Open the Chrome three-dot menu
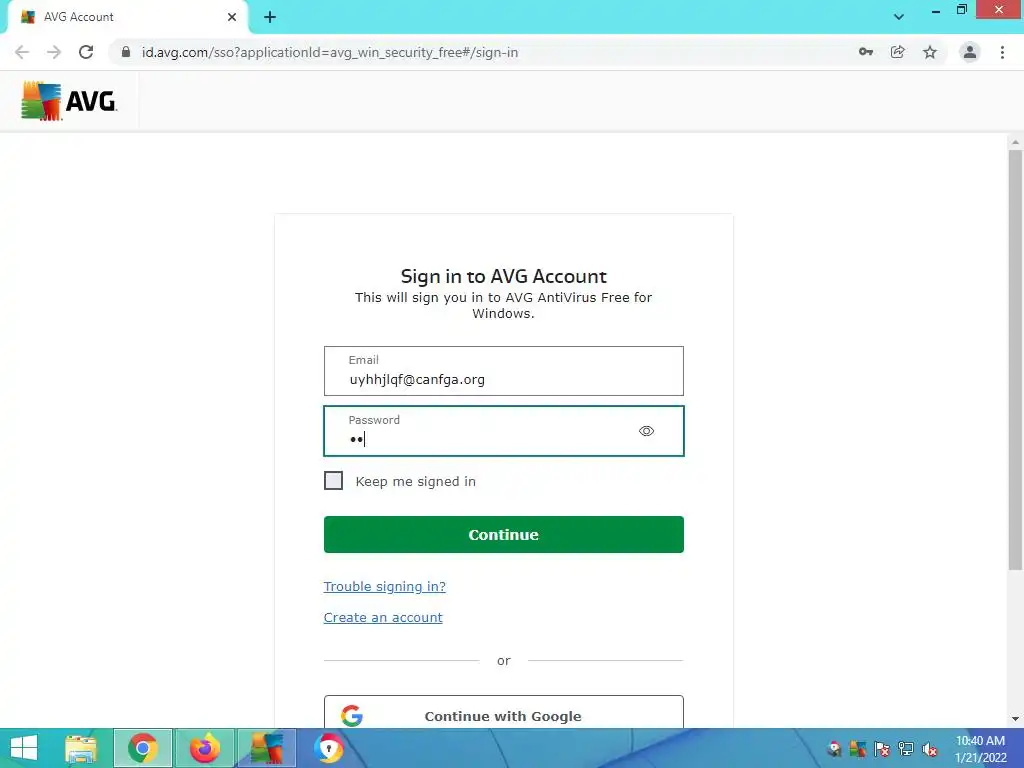The height and width of the screenshot is (768, 1024). [1002, 52]
